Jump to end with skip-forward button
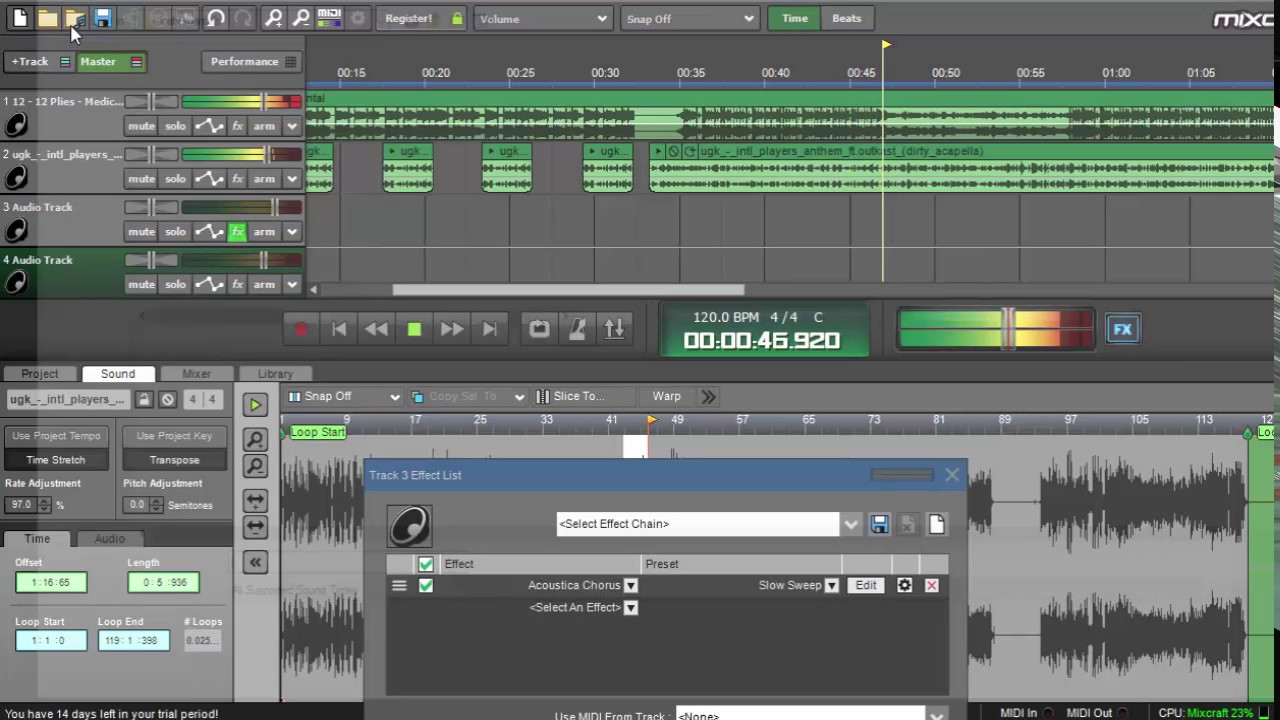 489,329
